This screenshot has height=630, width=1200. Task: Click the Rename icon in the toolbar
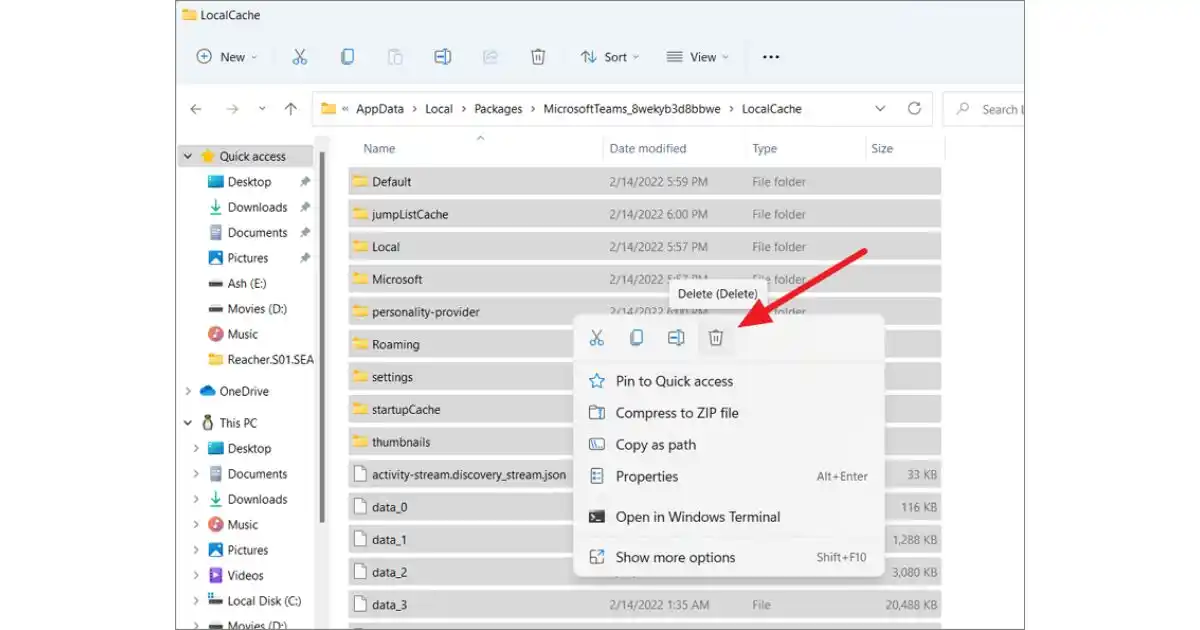pyautogui.click(x=442, y=57)
